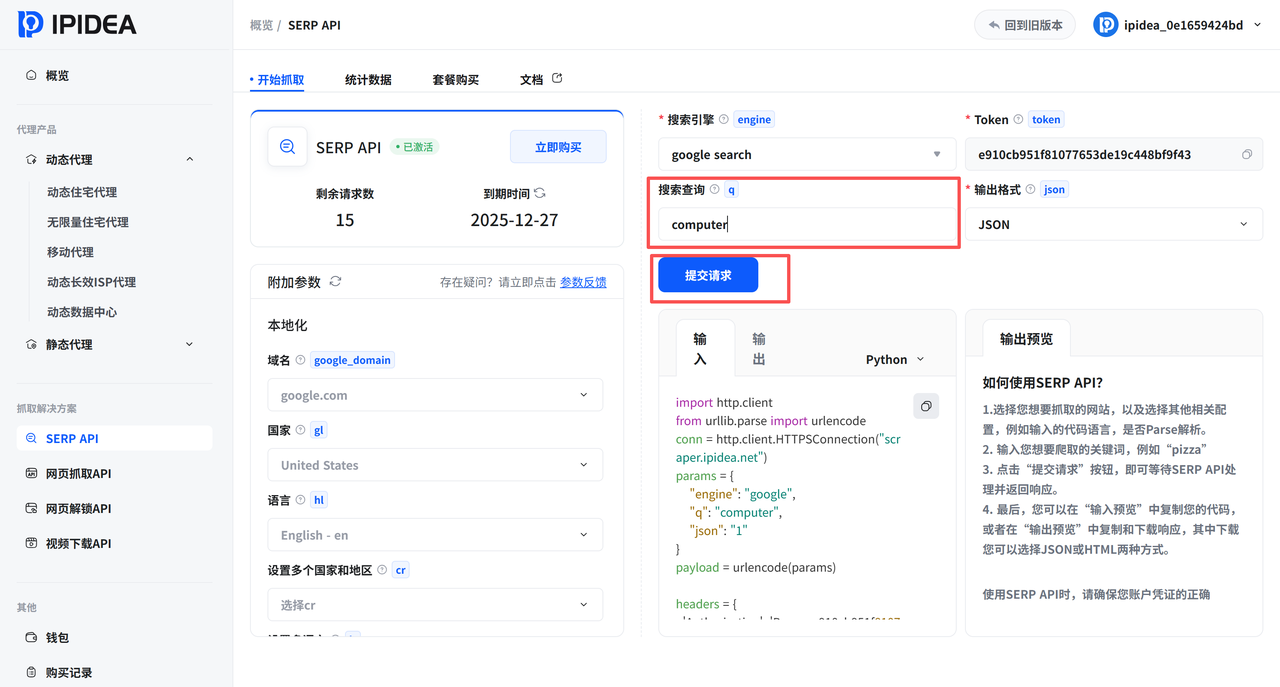Viewport: 1280px width, 687px height.
Task: Click the help icon next to 输出格式
Action: pos(1031,189)
